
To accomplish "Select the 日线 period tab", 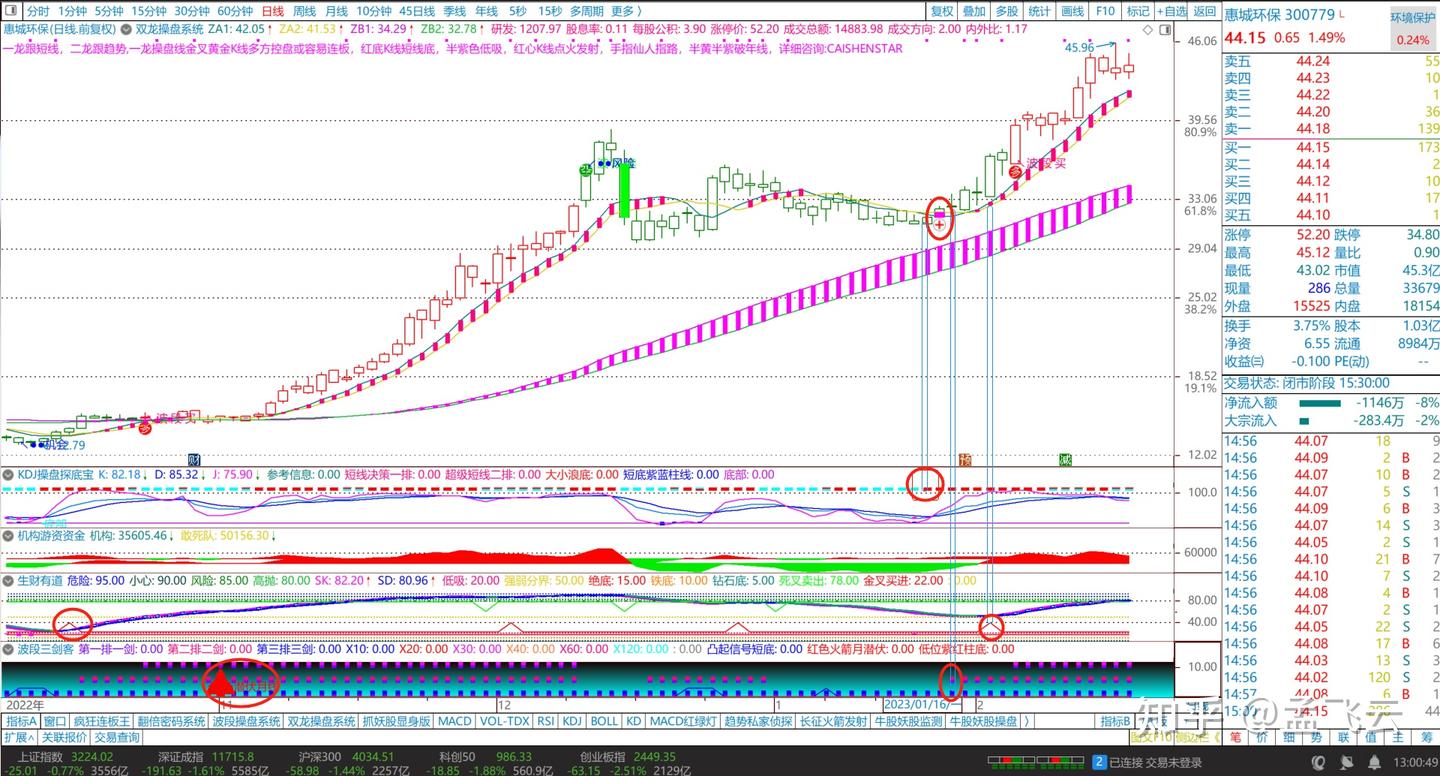I will coord(272,11).
